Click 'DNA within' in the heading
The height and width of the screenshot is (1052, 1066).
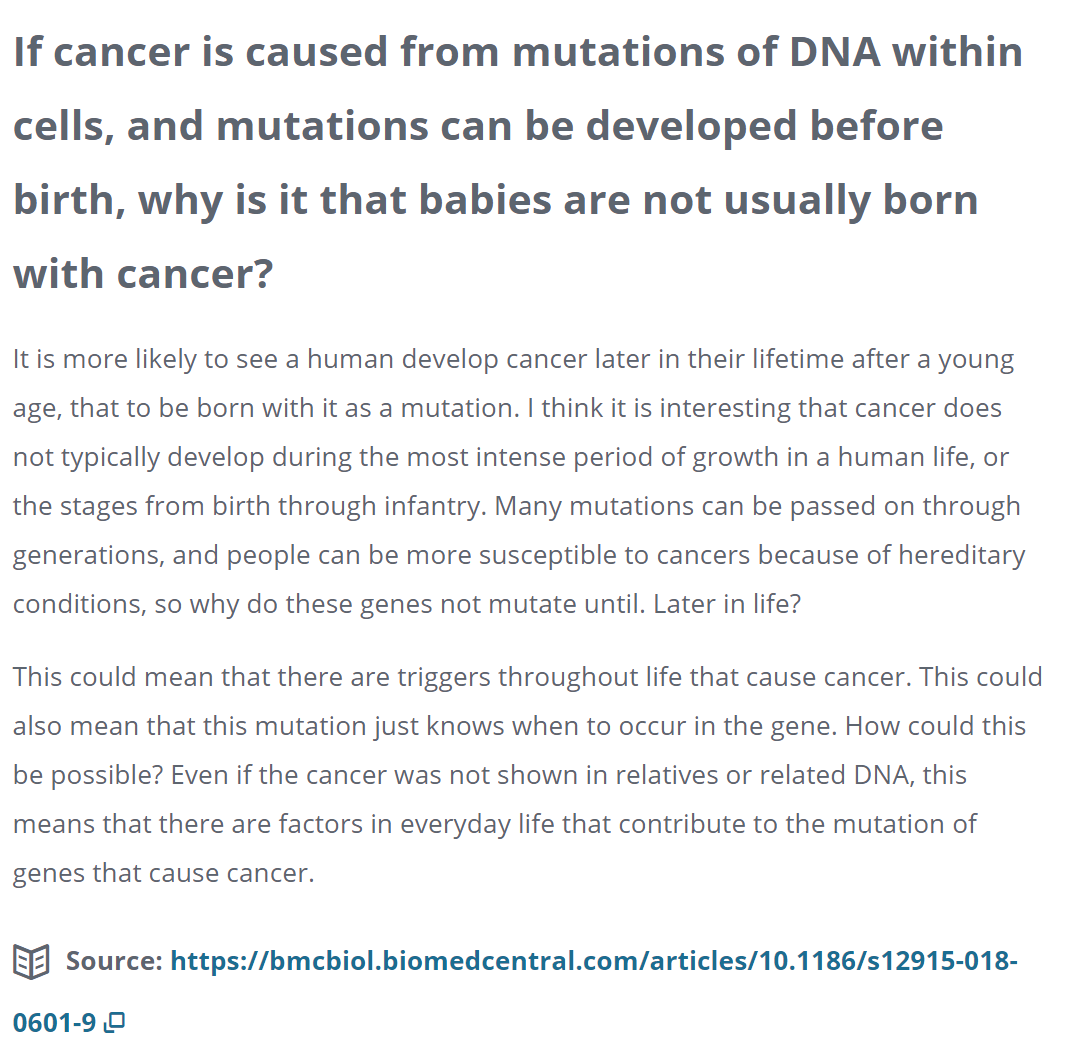[906, 52]
